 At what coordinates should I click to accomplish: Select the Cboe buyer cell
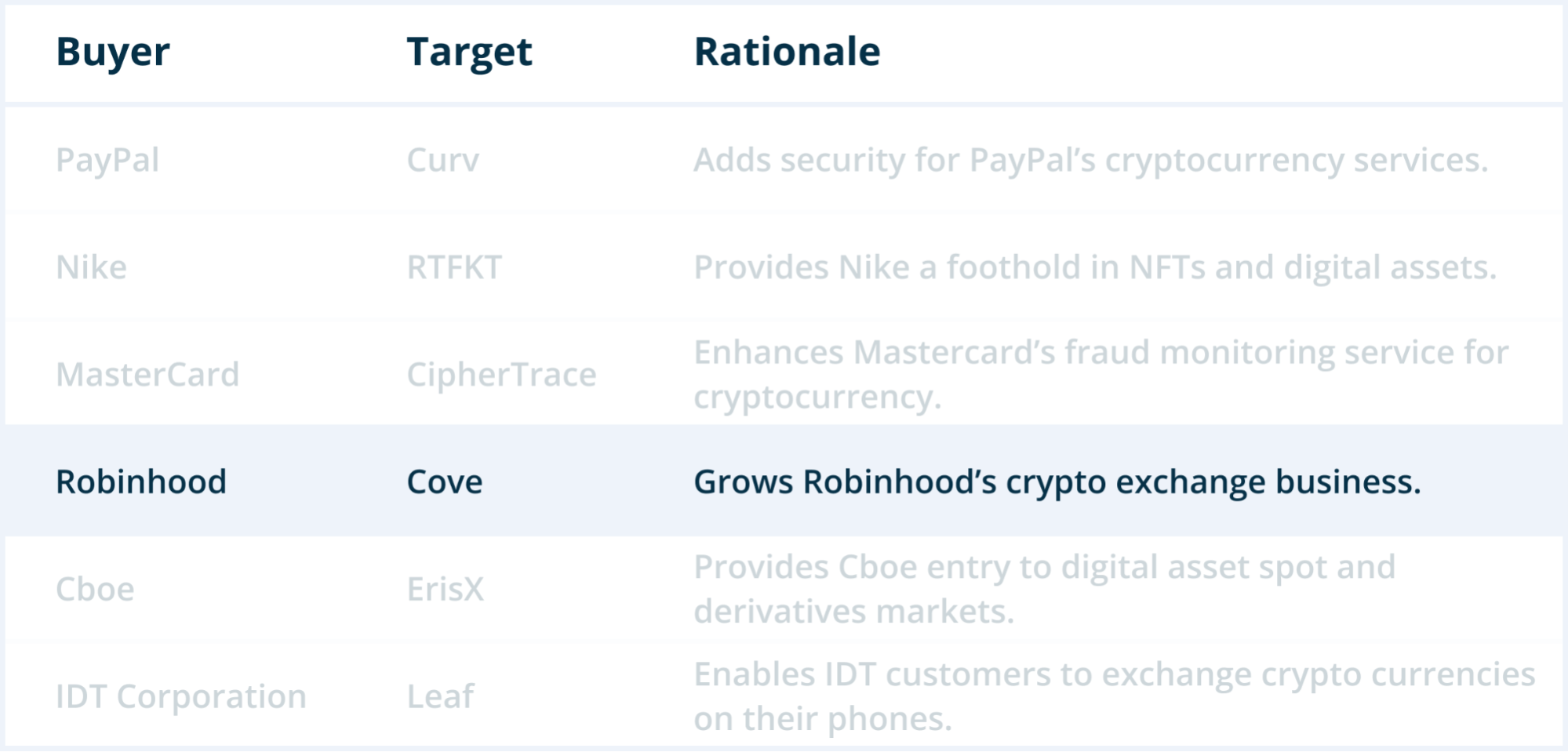[95, 590]
